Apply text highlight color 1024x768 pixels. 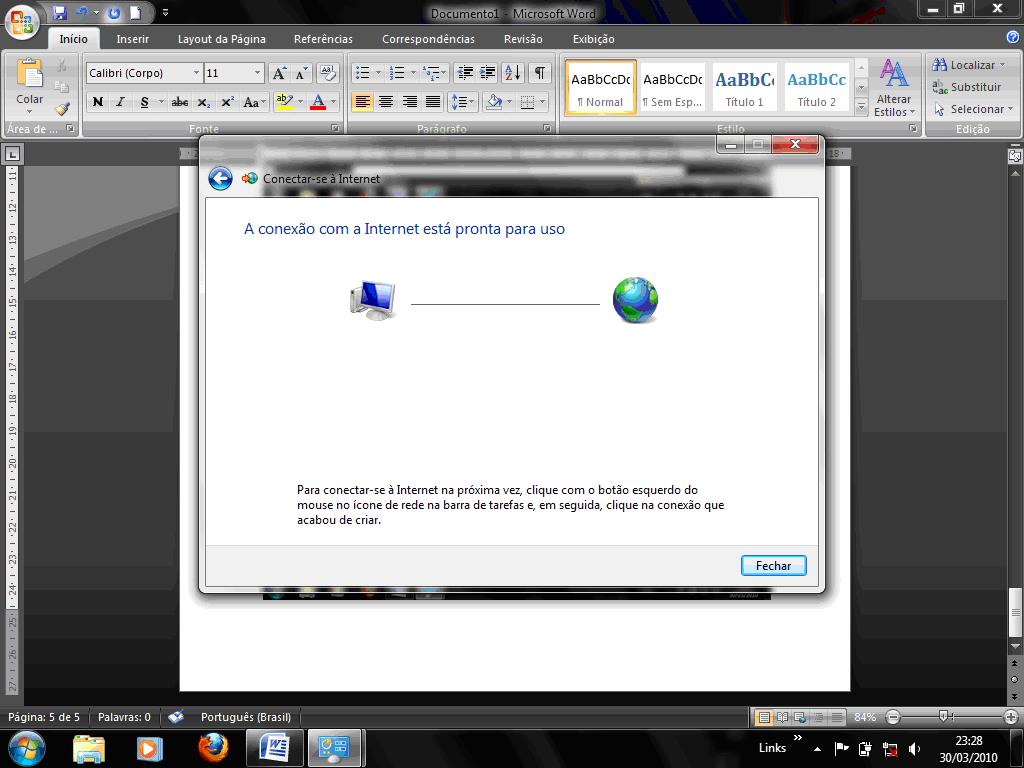pyautogui.click(x=284, y=102)
